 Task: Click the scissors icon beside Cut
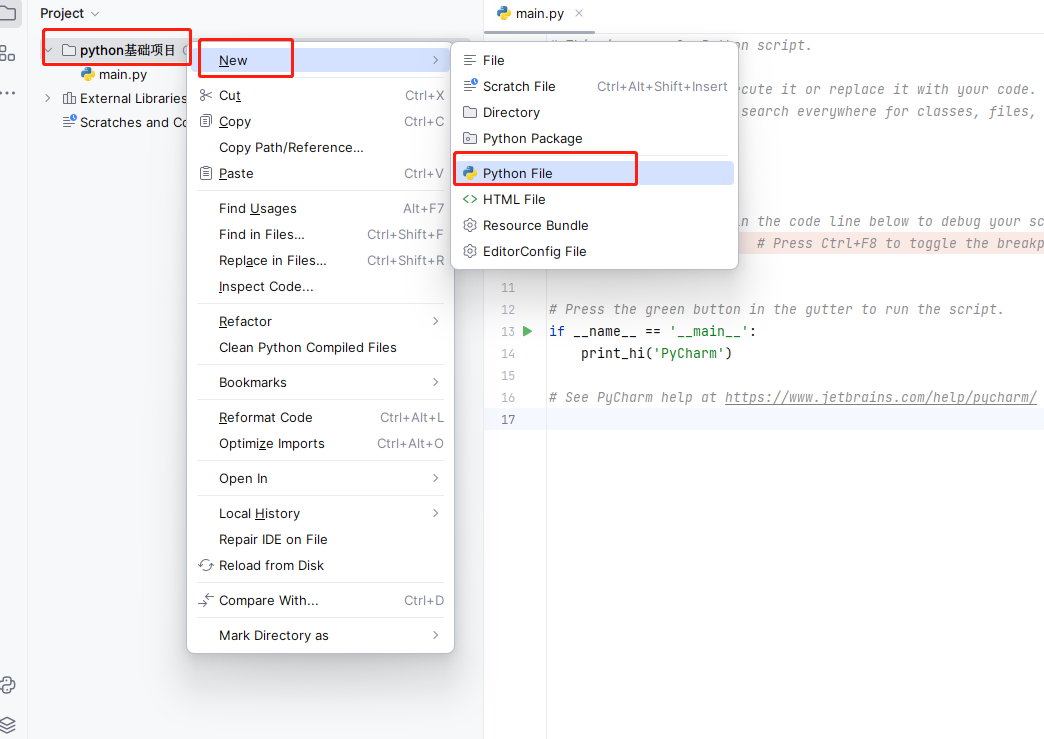coord(206,95)
